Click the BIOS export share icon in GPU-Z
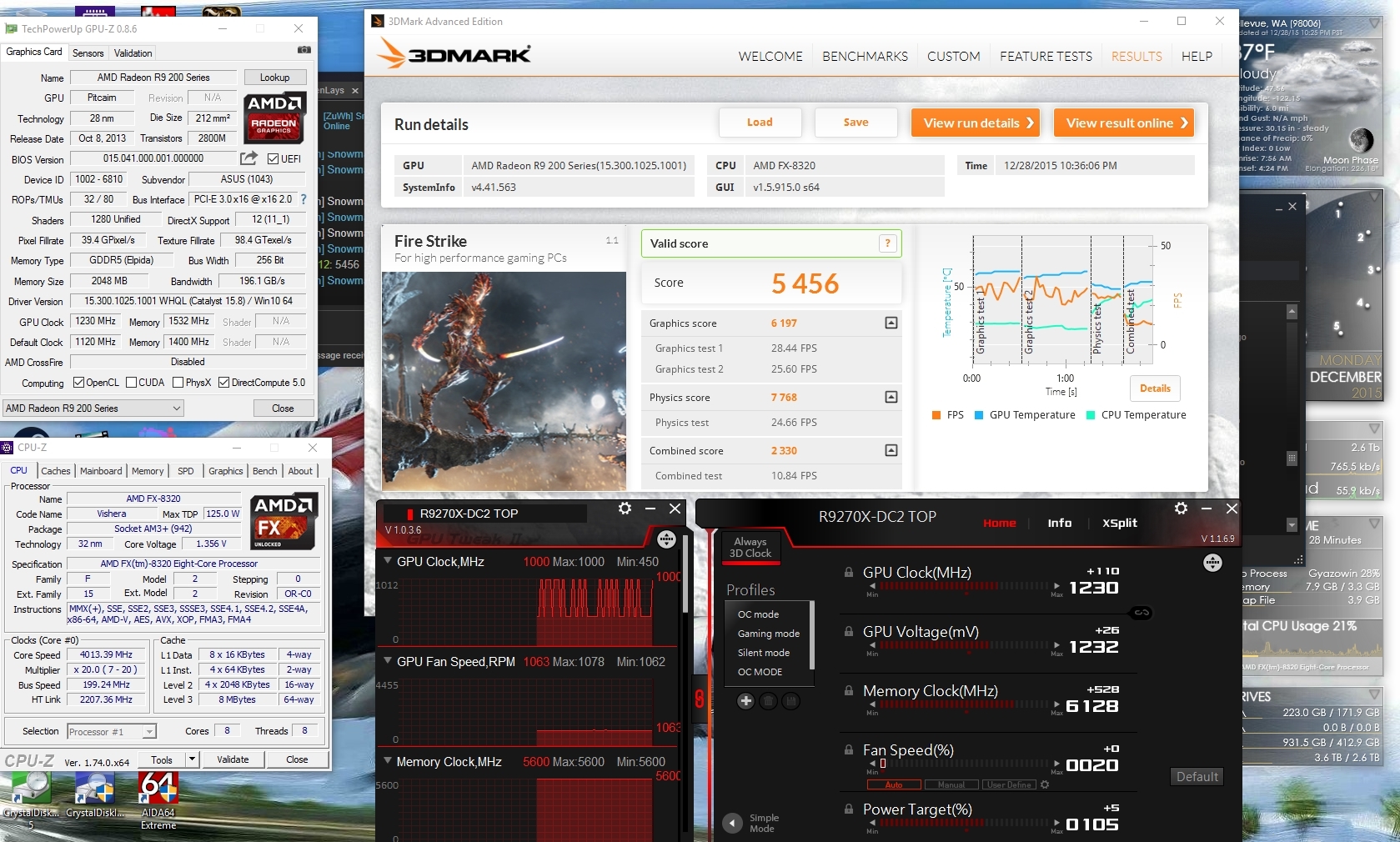1400x842 pixels. pyautogui.click(x=248, y=158)
